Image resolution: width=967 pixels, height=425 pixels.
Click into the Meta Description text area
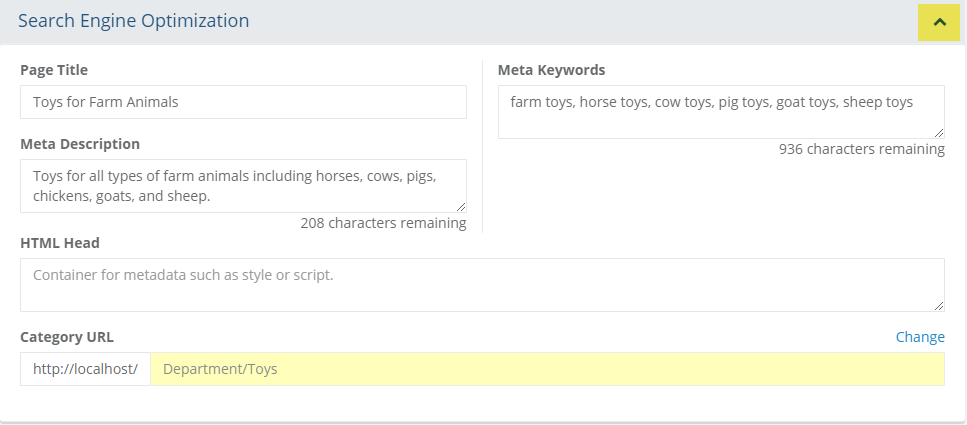pos(243,186)
